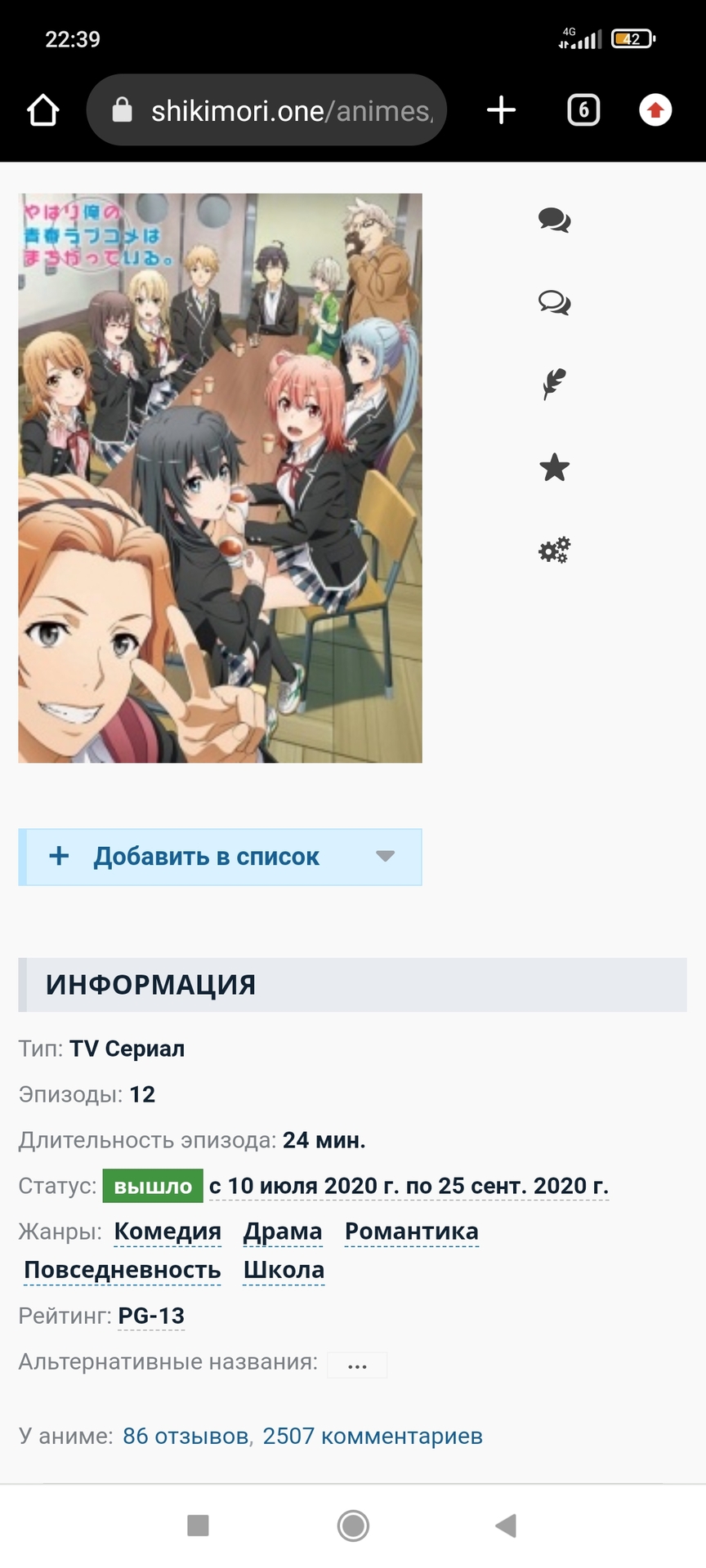Viewport: 706px width, 1568px height.
Task: Open the Повседневность genre link
Action: click(x=123, y=1270)
